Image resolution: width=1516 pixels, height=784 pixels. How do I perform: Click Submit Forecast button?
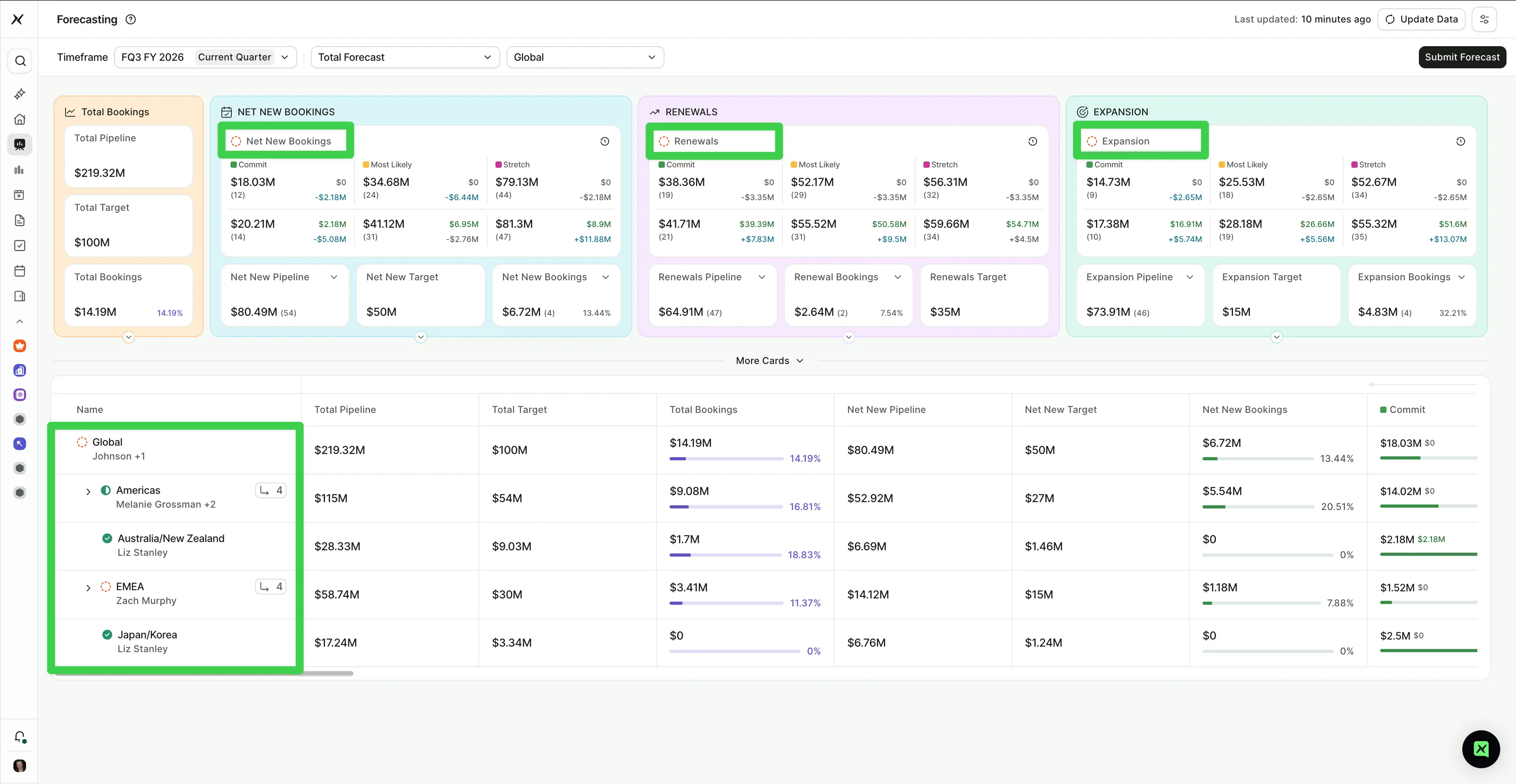point(1462,57)
